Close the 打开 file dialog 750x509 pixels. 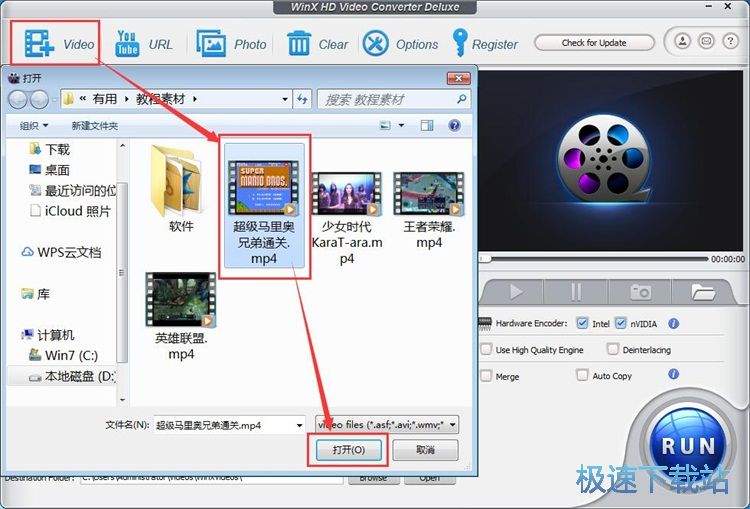coord(459,78)
